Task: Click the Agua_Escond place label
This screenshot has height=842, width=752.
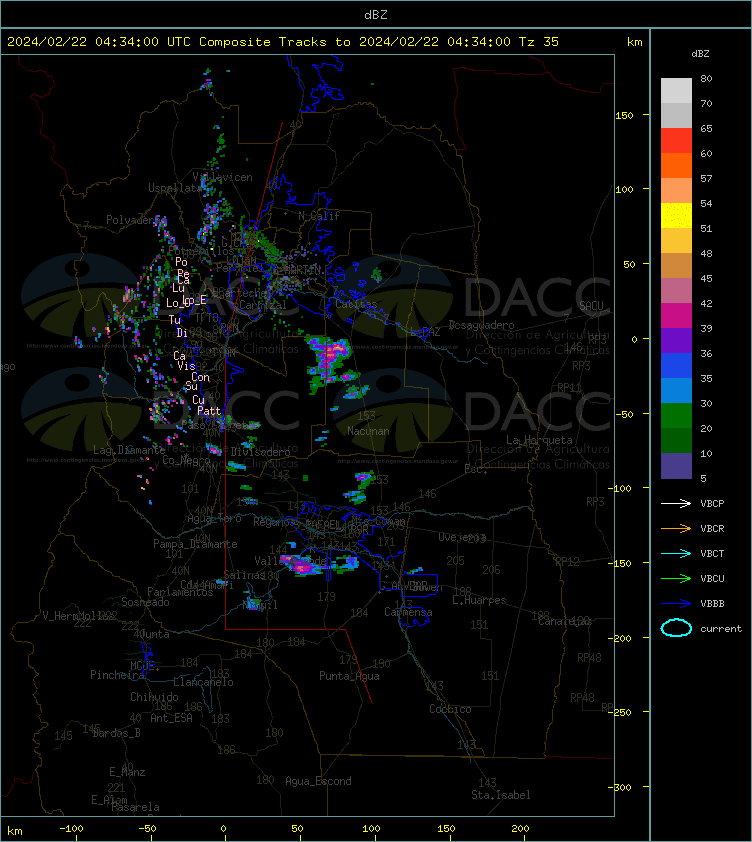Action: pyautogui.click(x=318, y=781)
